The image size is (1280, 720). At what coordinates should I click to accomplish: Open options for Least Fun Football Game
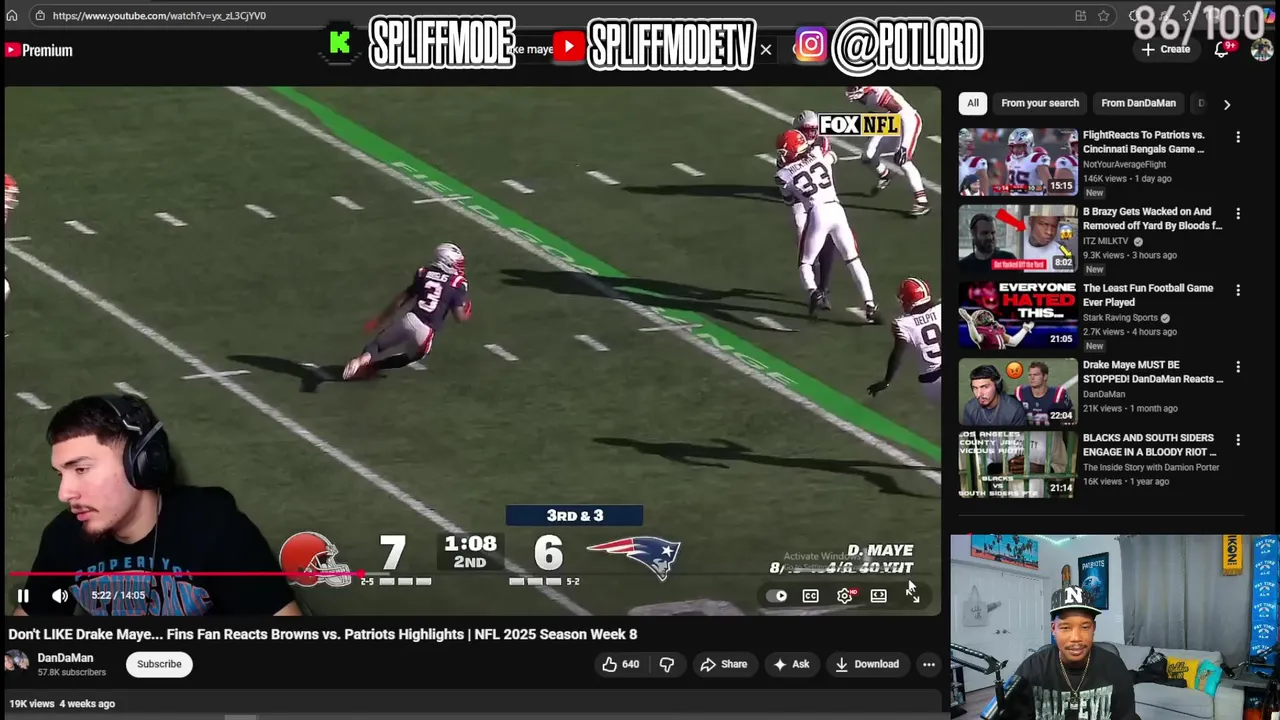pos(1238,291)
